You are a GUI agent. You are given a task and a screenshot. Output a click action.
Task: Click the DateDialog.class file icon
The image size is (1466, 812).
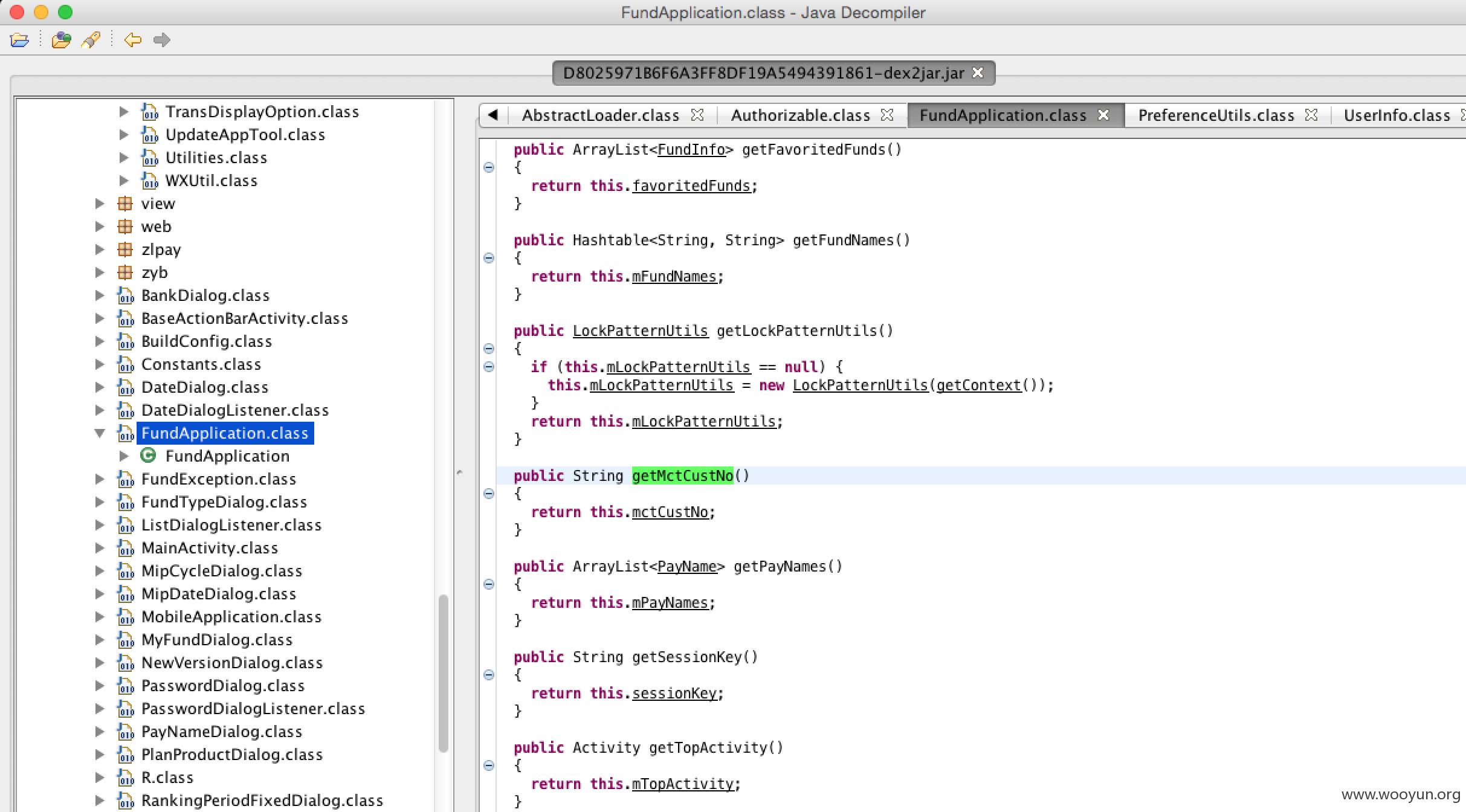tap(125, 387)
